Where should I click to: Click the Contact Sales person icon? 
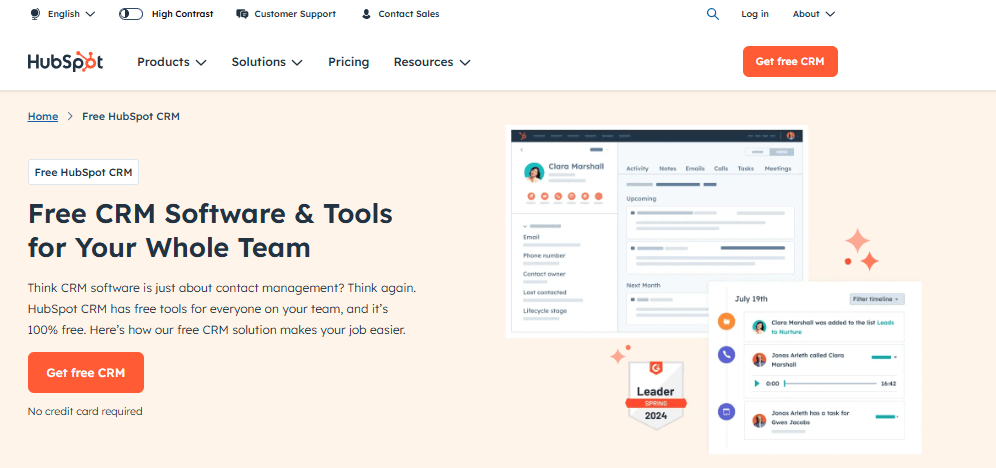(366, 13)
